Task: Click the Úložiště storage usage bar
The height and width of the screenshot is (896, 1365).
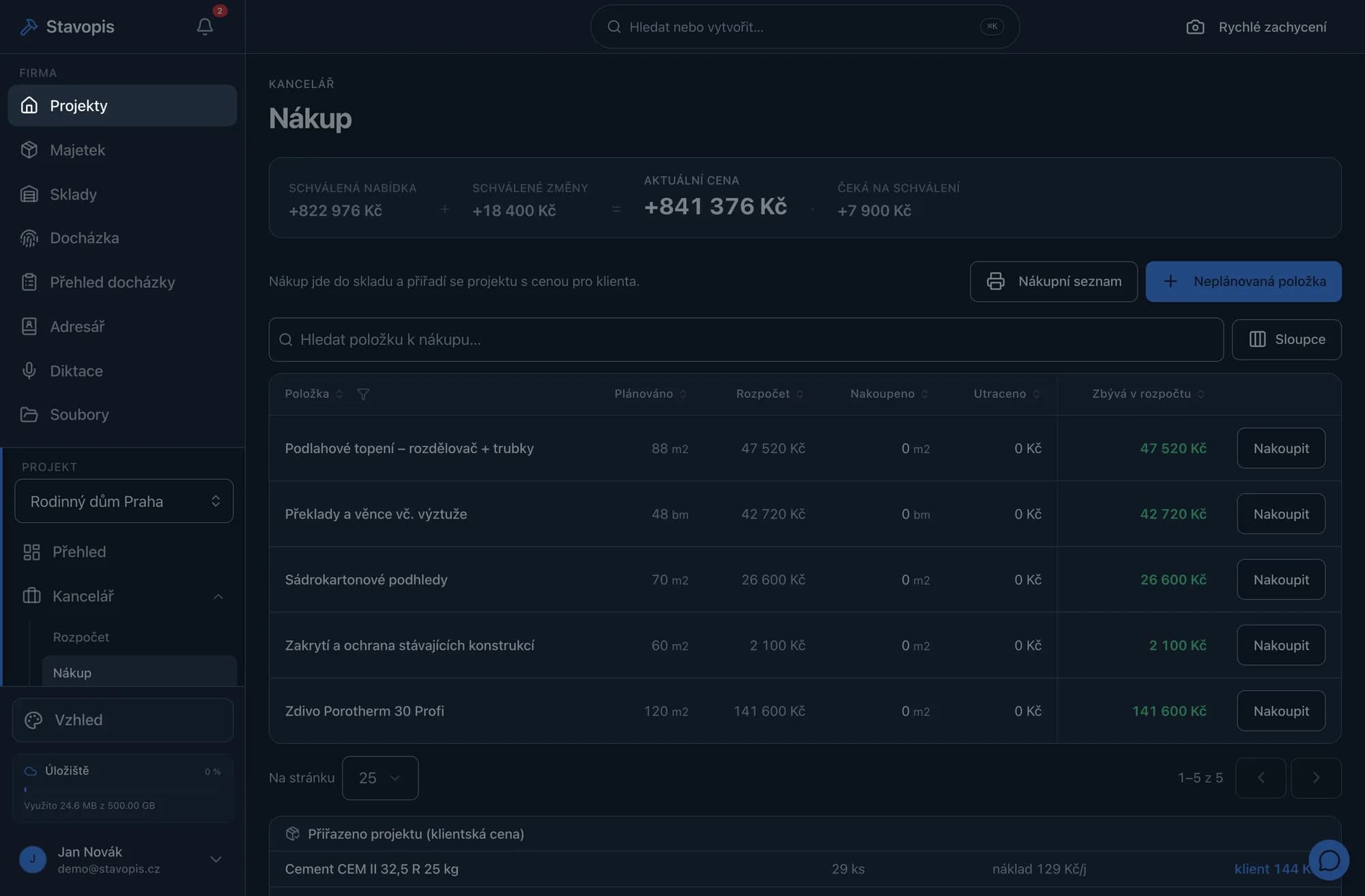Action: (x=123, y=790)
